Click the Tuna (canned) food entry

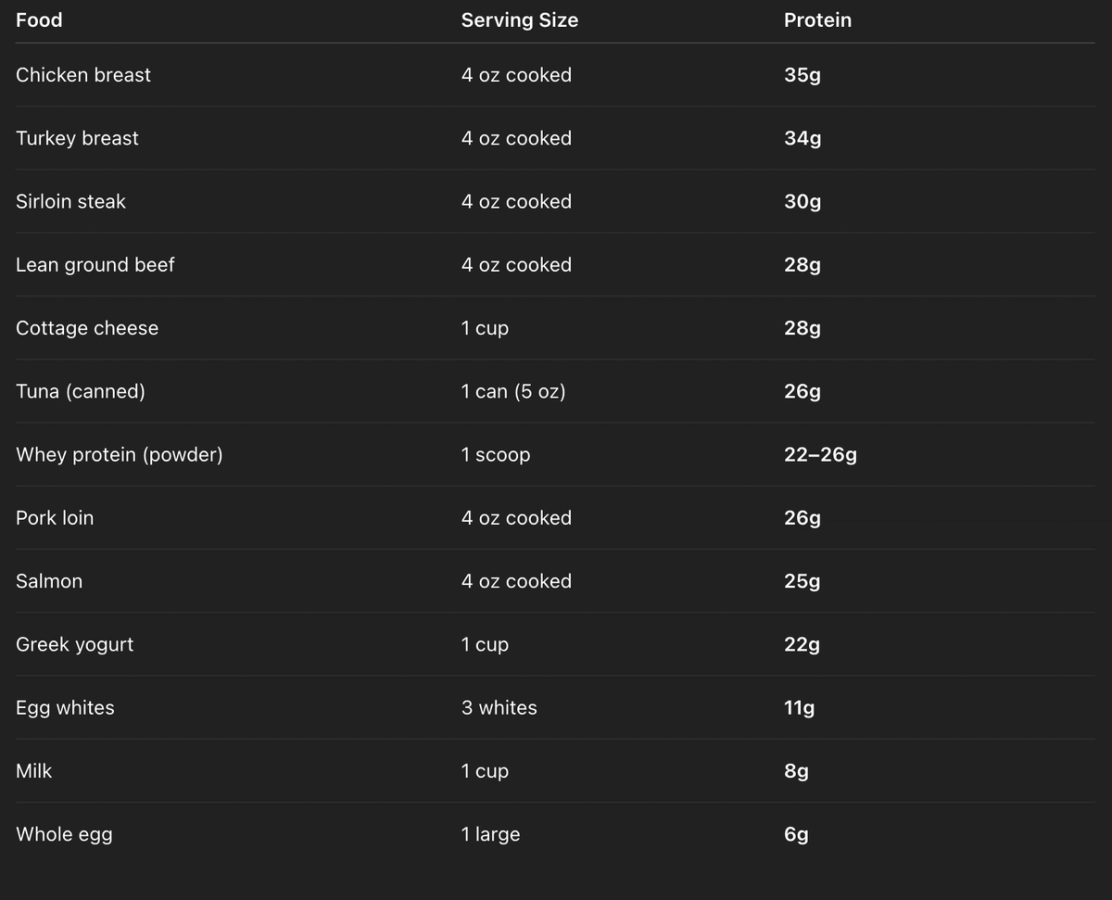[x=80, y=391]
